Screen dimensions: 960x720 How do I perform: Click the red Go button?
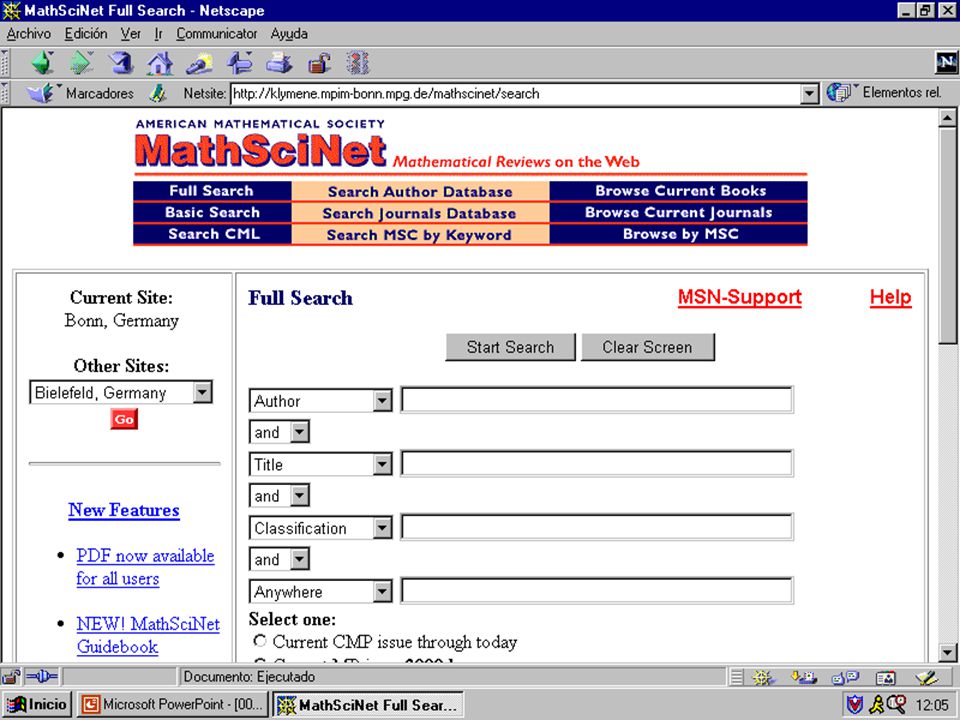pos(124,419)
